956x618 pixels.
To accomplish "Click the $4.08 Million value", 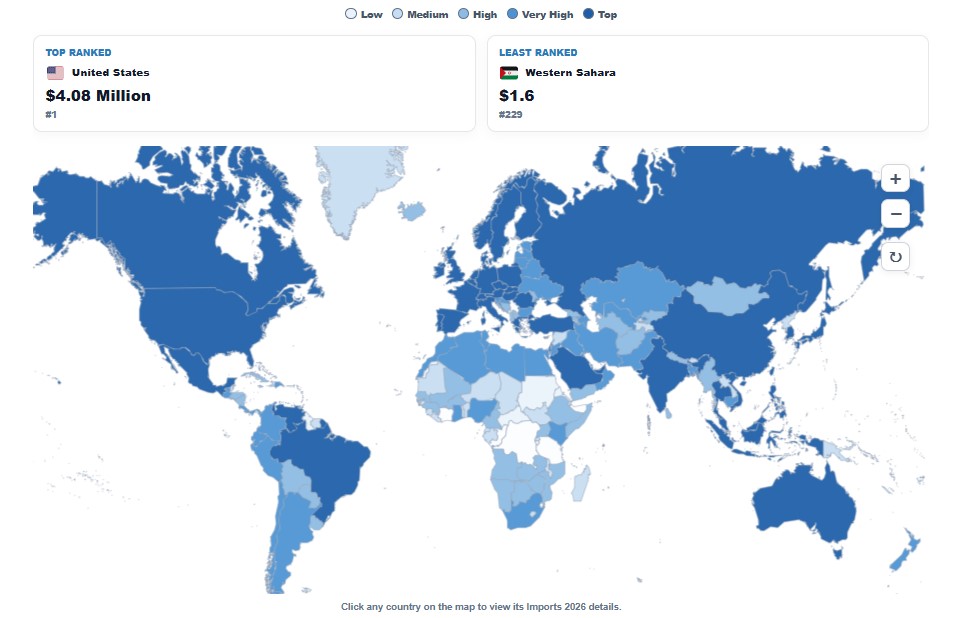I will pyautogui.click(x=98, y=96).
